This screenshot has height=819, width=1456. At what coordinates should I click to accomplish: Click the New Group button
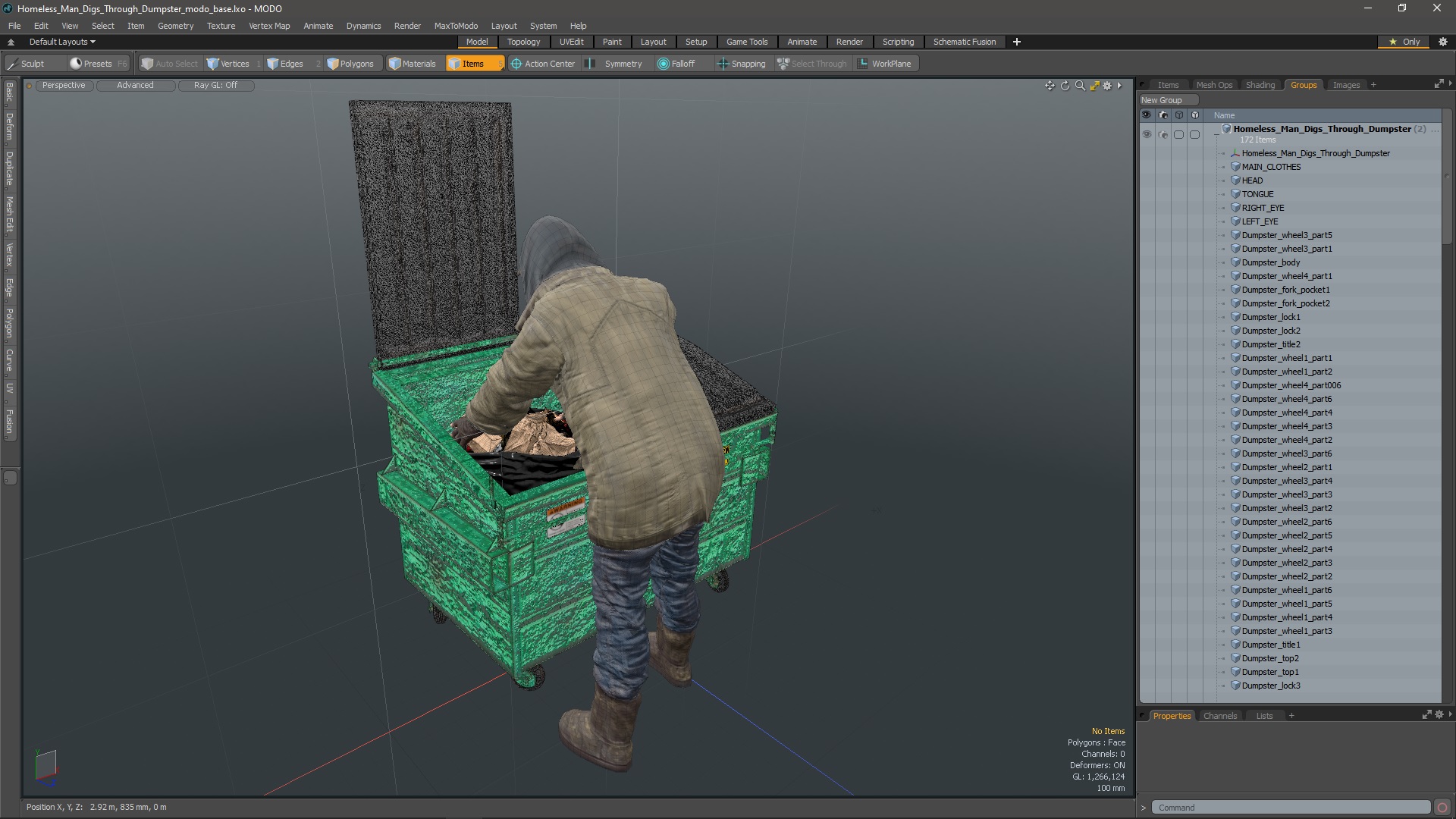(x=1163, y=99)
